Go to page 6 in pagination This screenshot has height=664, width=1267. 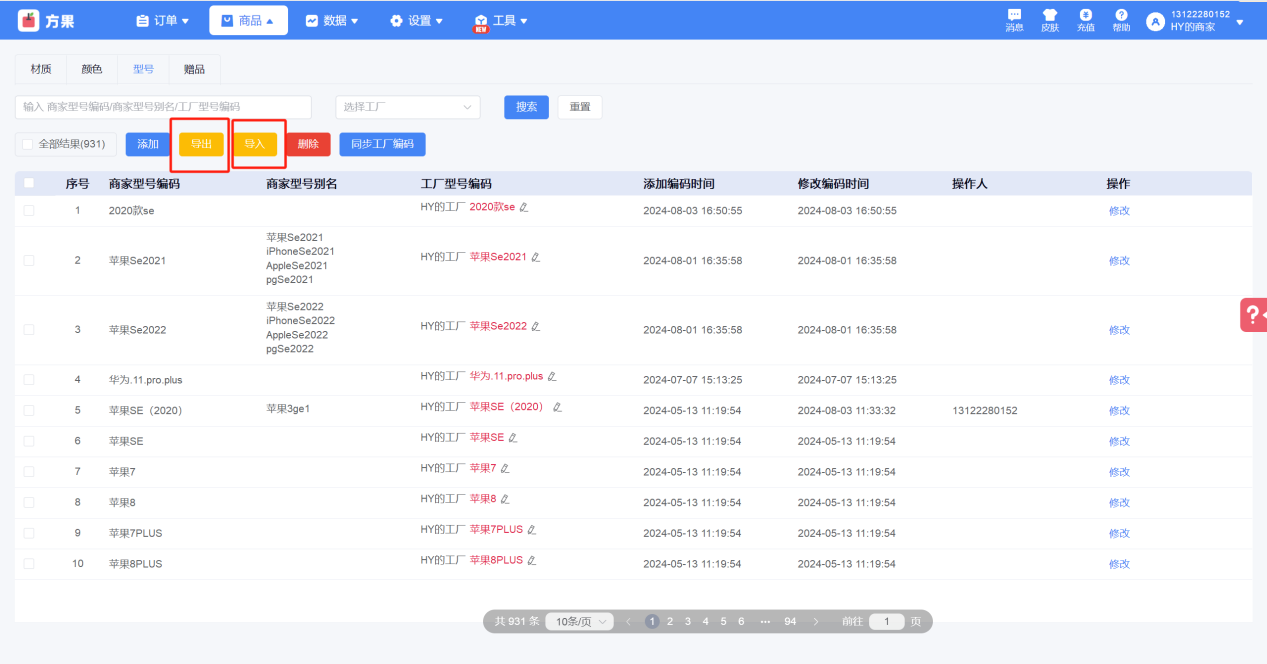[x=741, y=622]
